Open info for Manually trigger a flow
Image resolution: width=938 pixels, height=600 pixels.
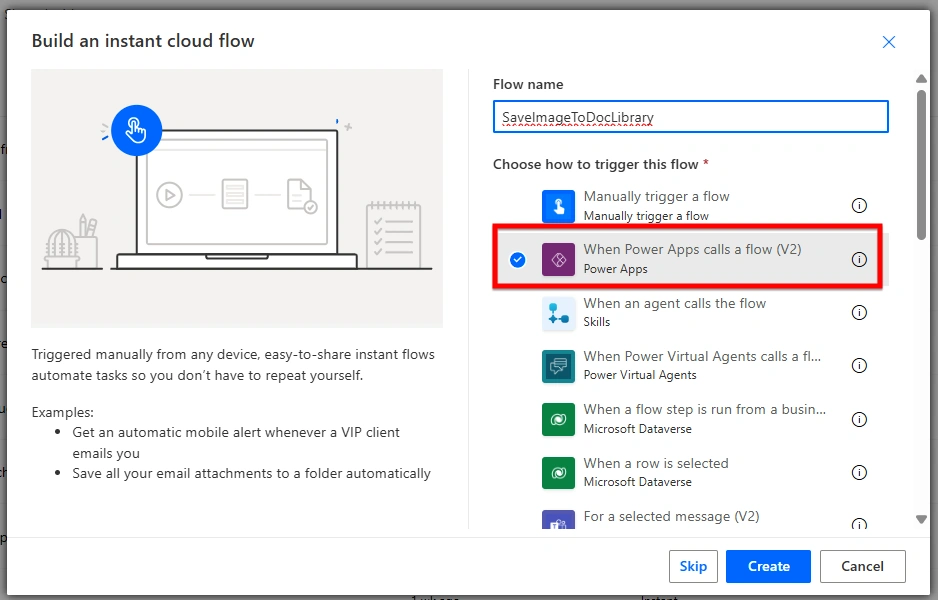point(859,206)
